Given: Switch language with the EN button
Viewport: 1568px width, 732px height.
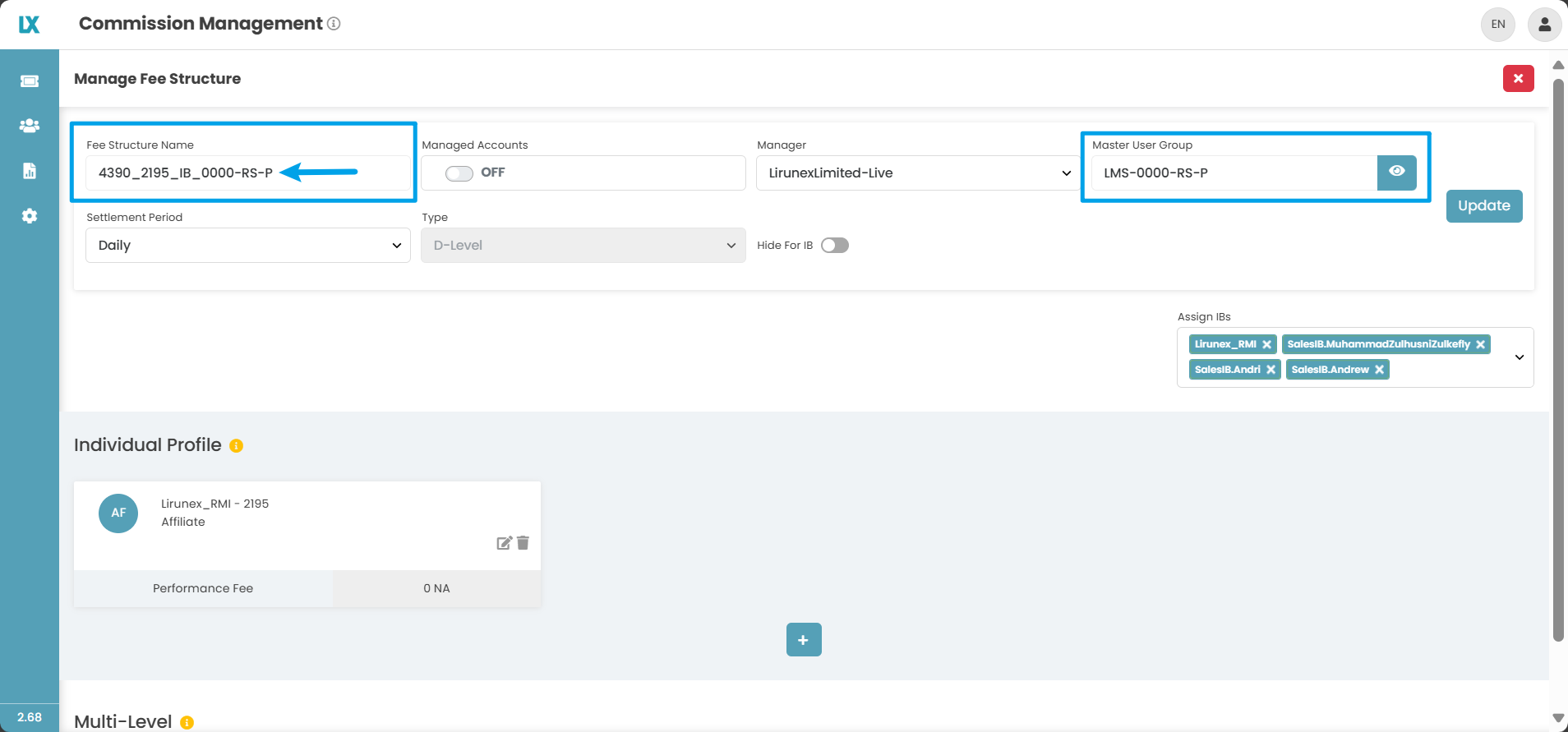Looking at the screenshot, I should (1498, 25).
